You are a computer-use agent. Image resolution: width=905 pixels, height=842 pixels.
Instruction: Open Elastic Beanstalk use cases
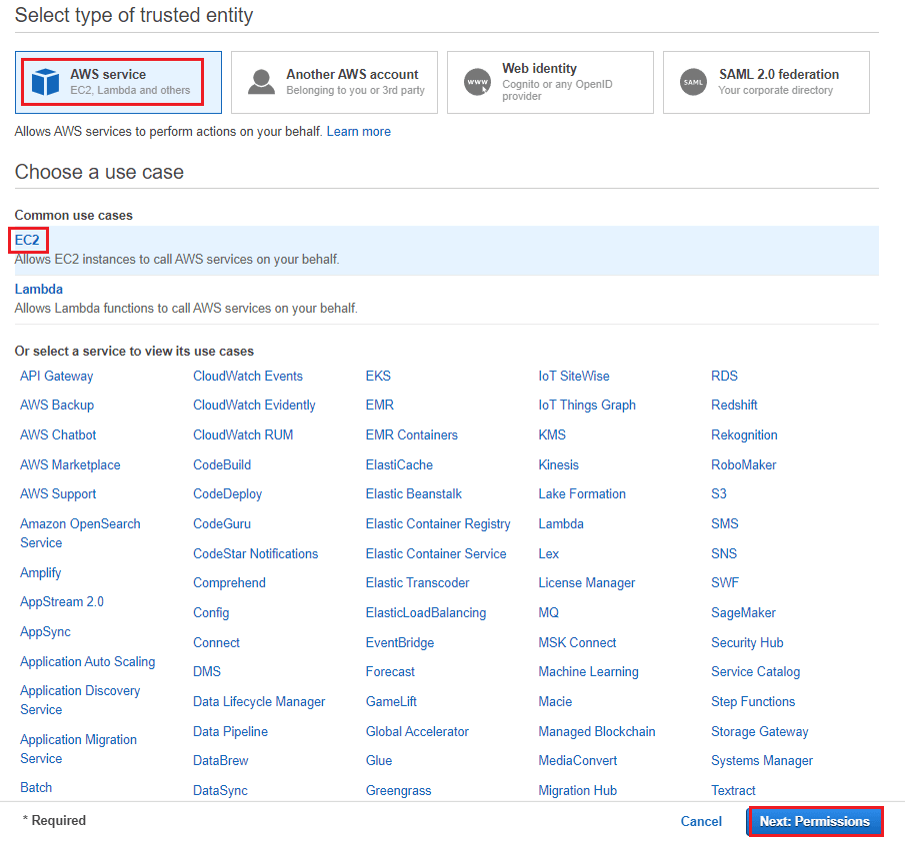(x=413, y=494)
